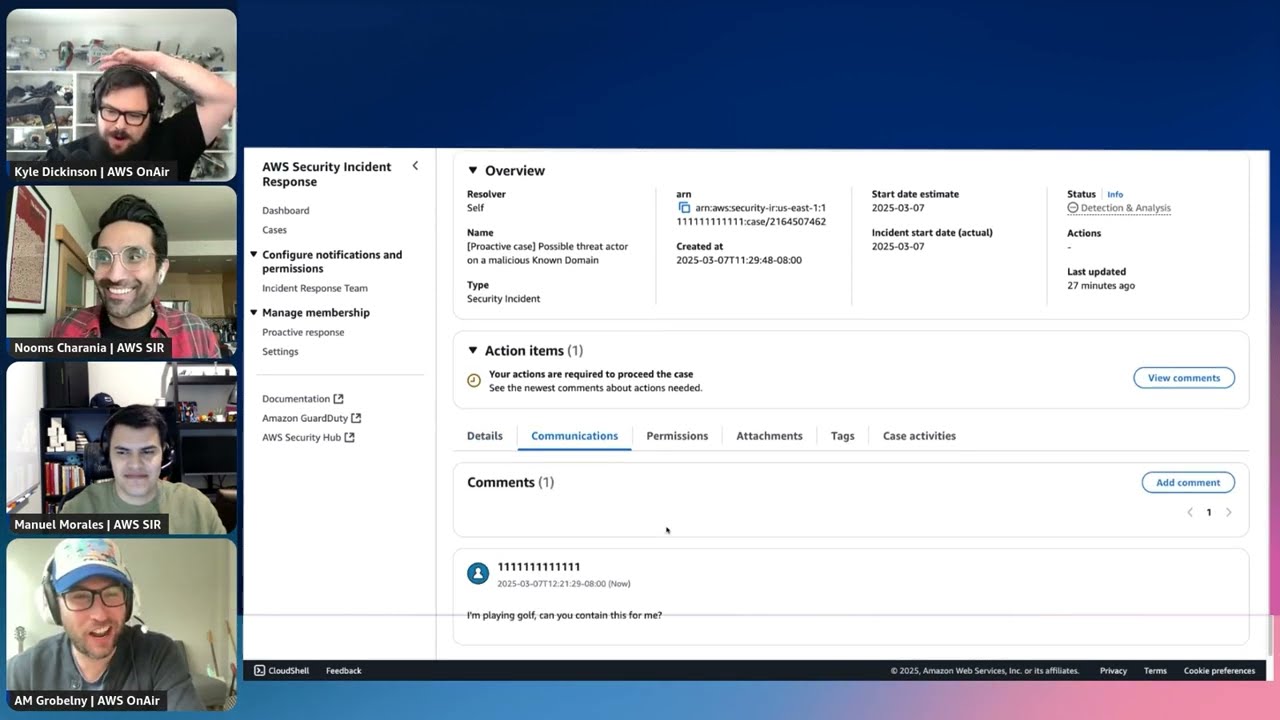Switch to the Permissions tab
Image resolution: width=1280 pixels, height=720 pixels.
(x=677, y=436)
